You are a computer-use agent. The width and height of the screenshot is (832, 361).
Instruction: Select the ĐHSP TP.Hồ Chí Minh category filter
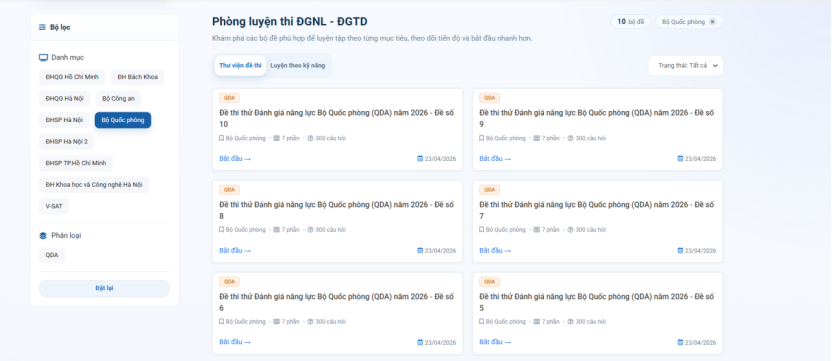pyautogui.click(x=76, y=163)
